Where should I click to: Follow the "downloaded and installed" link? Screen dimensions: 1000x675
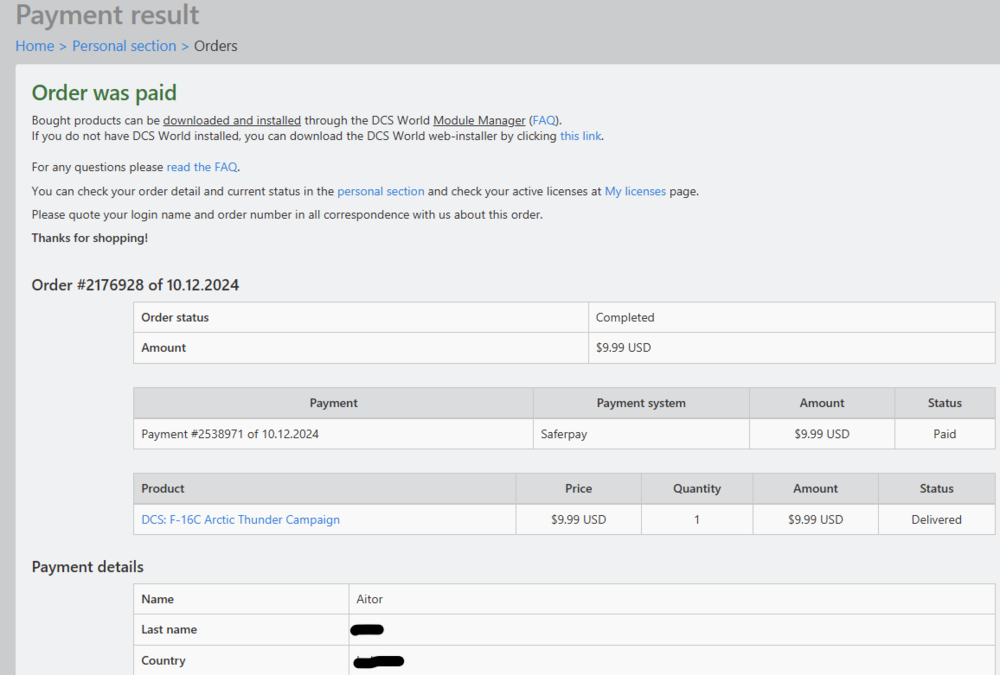click(x=232, y=120)
